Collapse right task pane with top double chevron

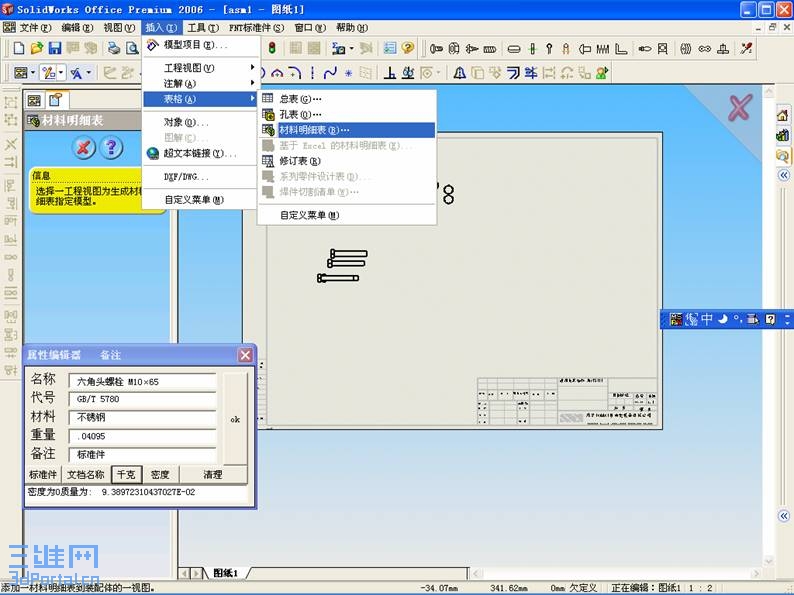point(783,175)
